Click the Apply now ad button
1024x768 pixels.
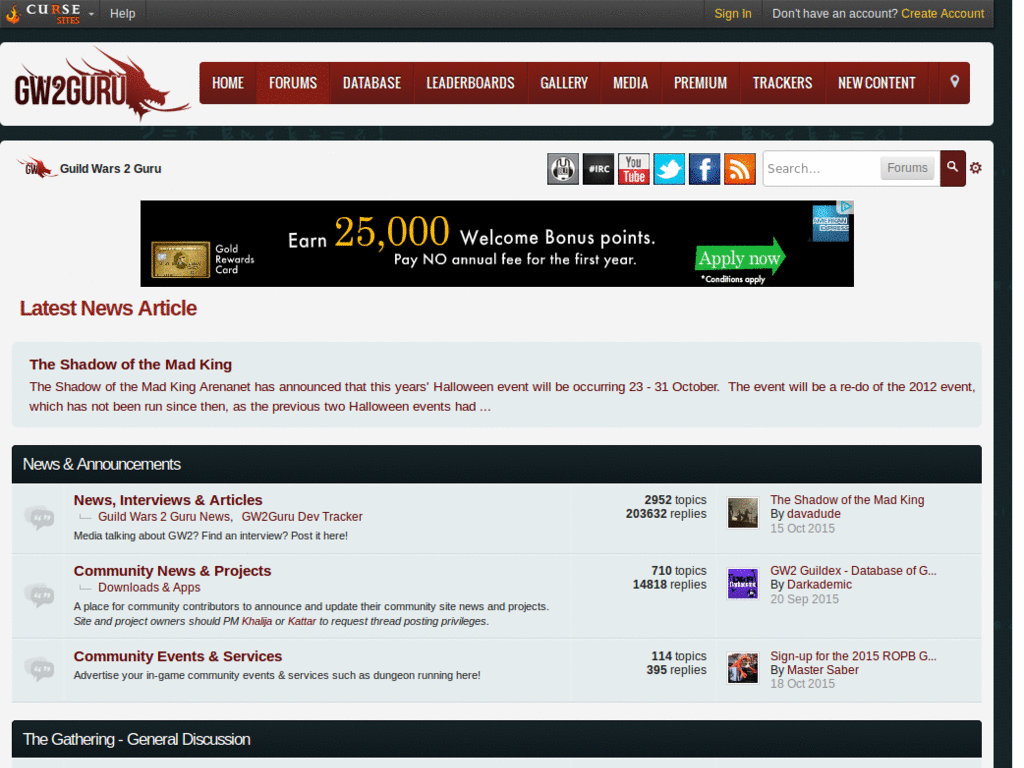[740, 259]
